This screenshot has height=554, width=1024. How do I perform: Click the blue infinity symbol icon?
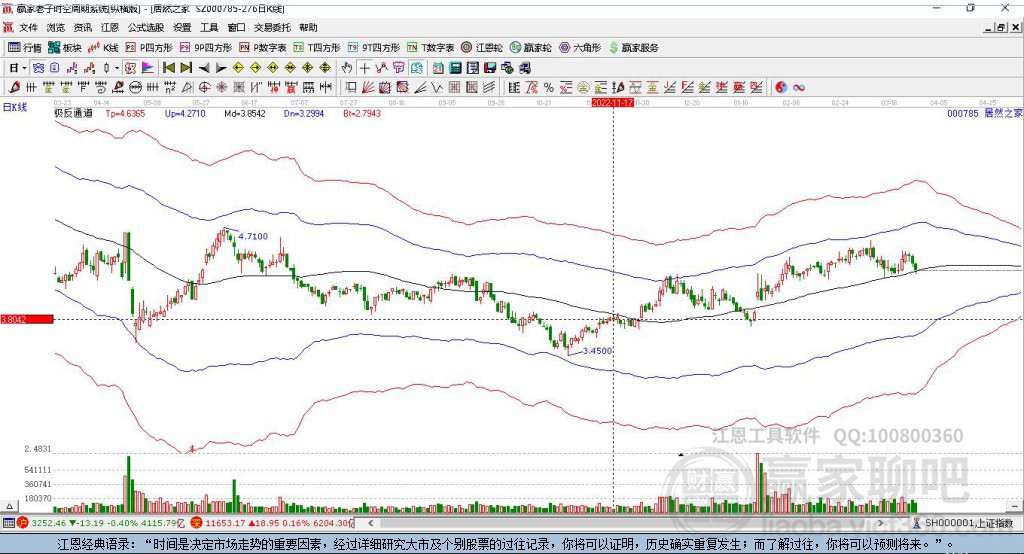tap(798, 87)
